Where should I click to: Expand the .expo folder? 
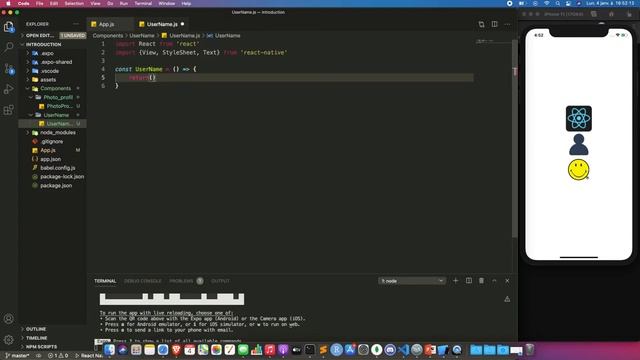pyautogui.click(x=52, y=53)
